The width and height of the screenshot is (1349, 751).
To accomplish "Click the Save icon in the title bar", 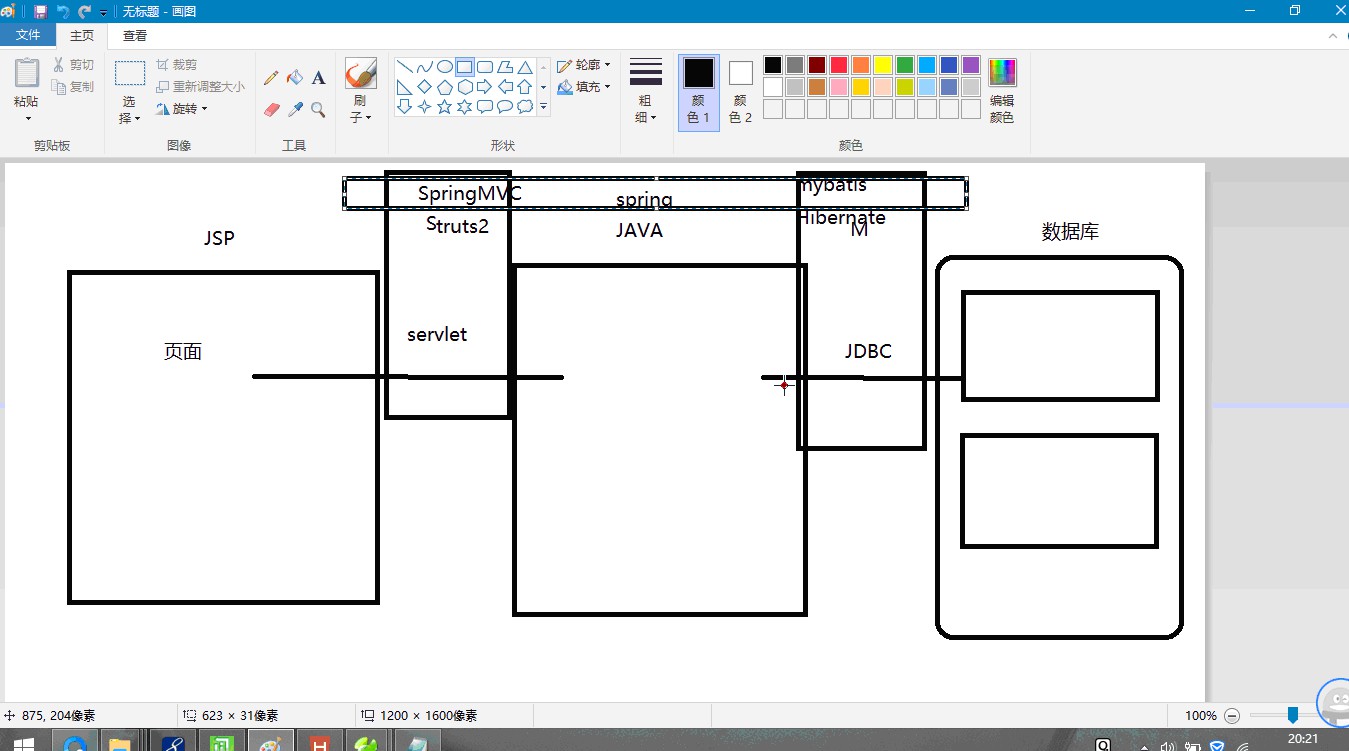I will point(40,11).
